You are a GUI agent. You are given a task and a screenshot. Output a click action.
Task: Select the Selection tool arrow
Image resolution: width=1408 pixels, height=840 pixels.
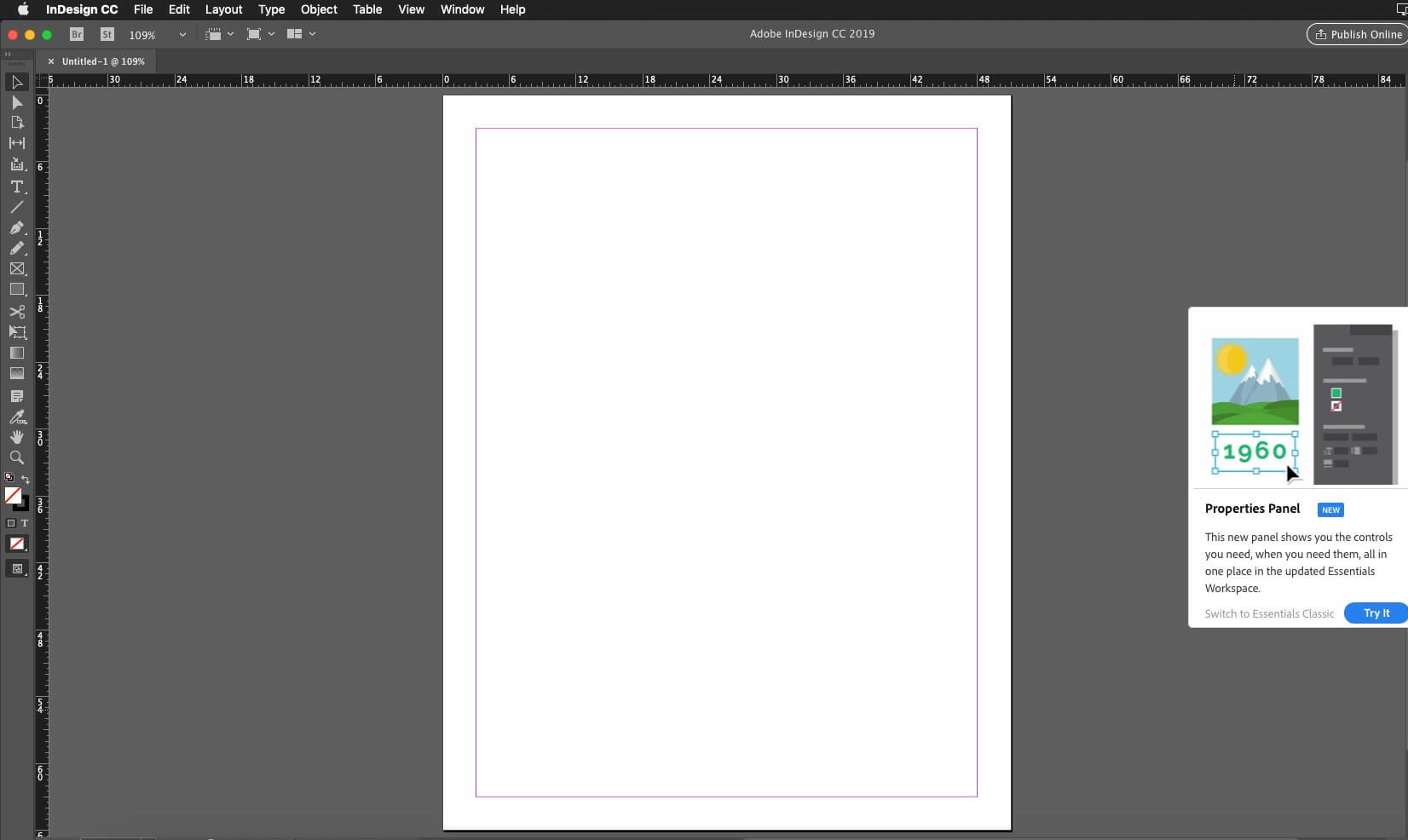(x=16, y=83)
